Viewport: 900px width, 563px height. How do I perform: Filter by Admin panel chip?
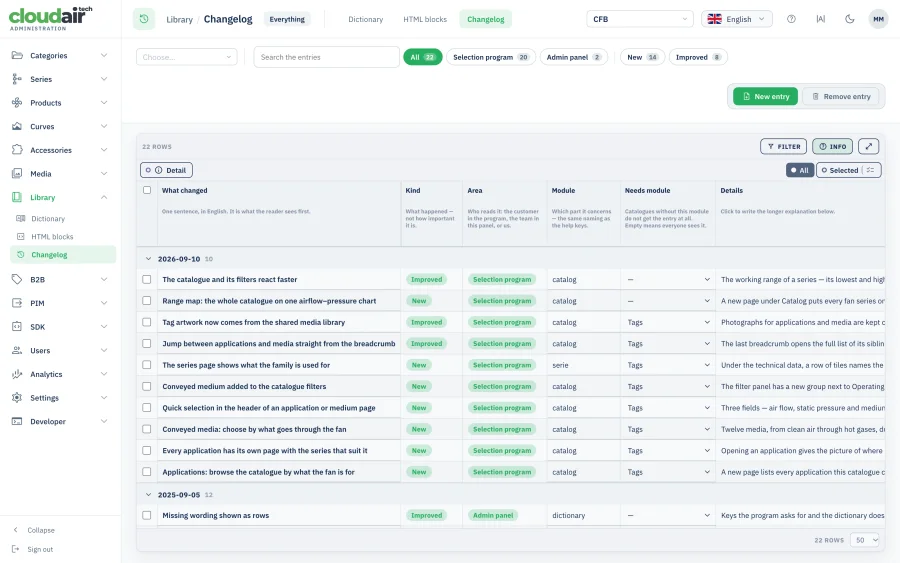573,57
